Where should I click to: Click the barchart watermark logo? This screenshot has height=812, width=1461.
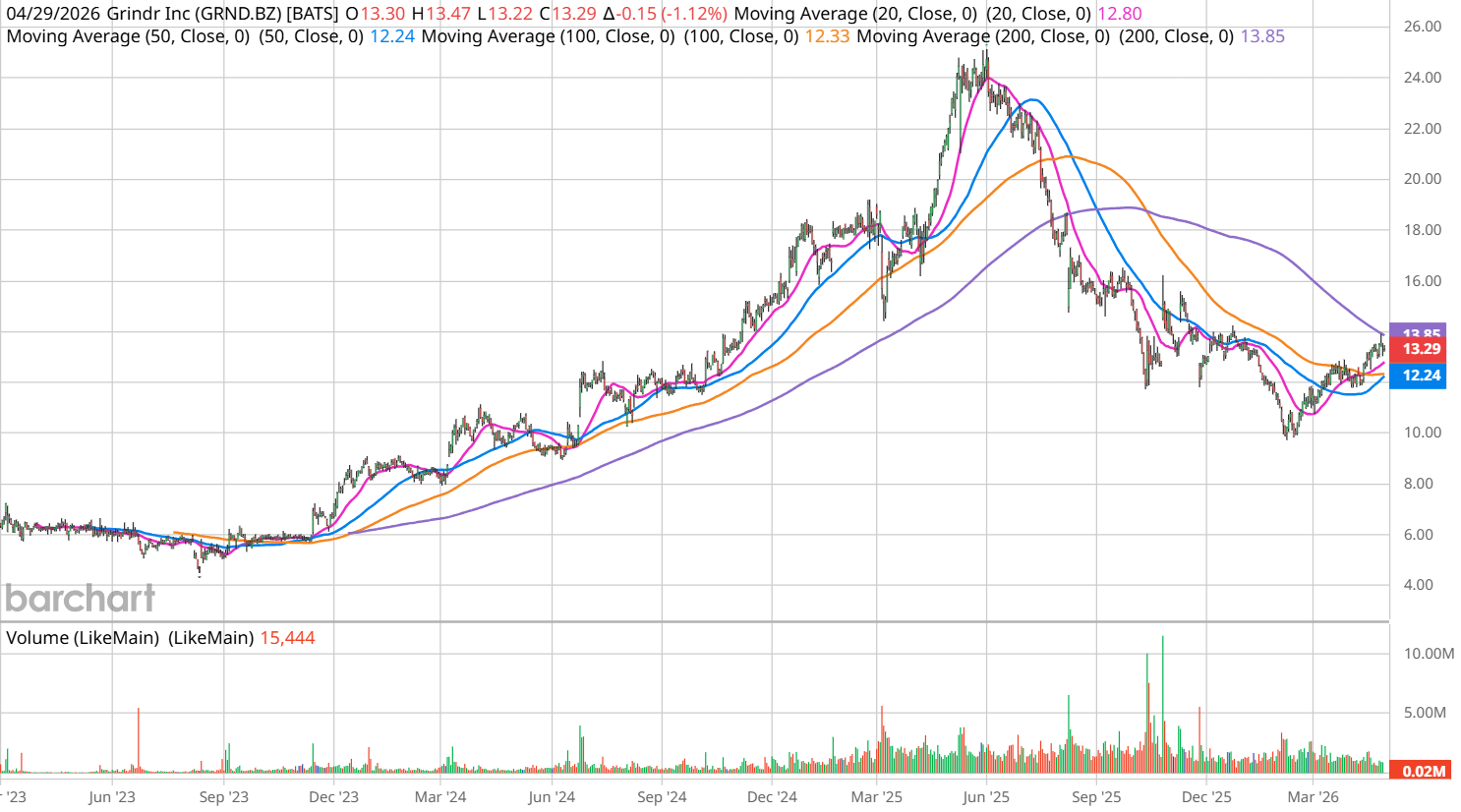[x=80, y=598]
